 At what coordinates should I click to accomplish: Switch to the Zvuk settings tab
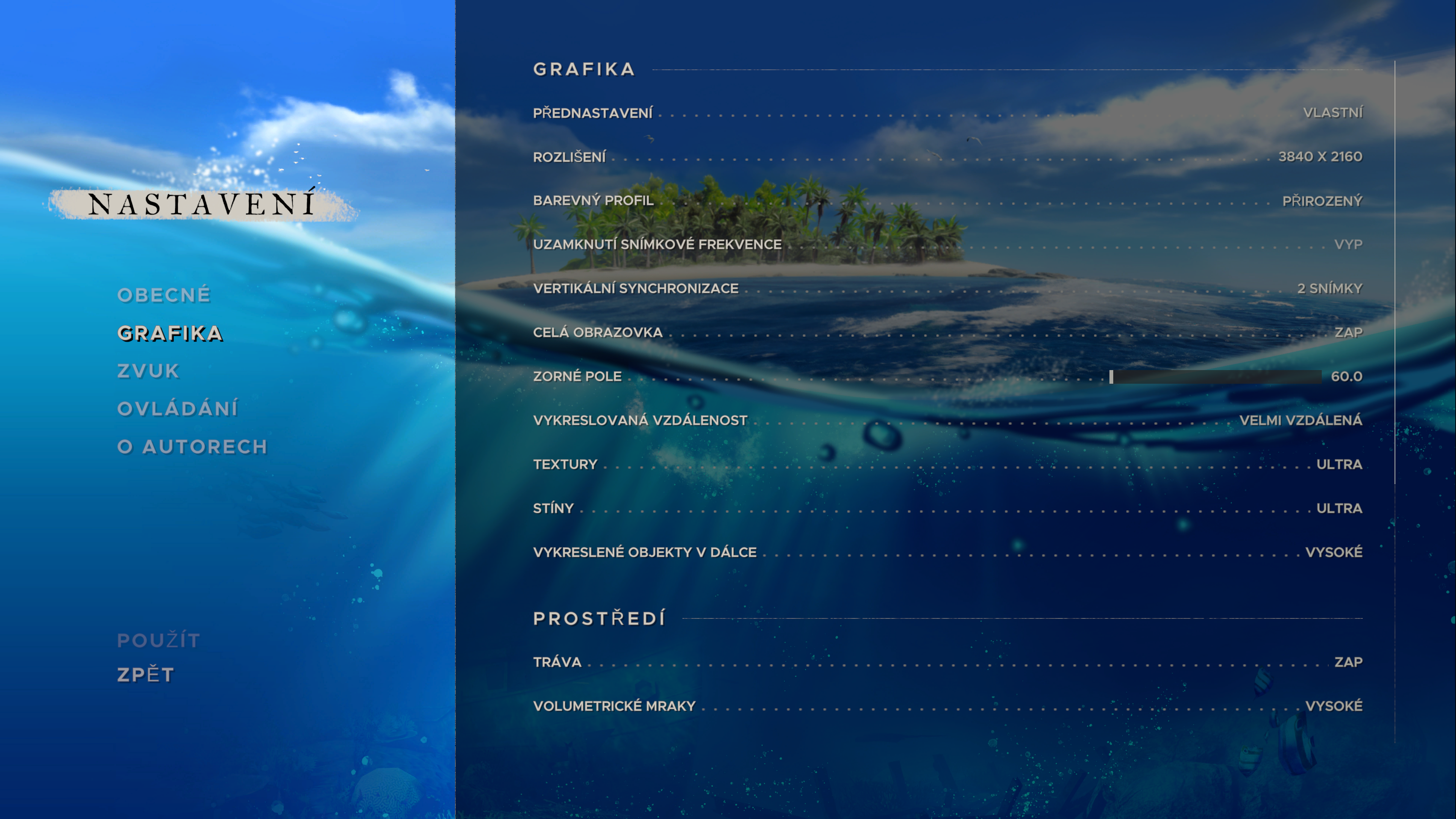pyautogui.click(x=148, y=371)
